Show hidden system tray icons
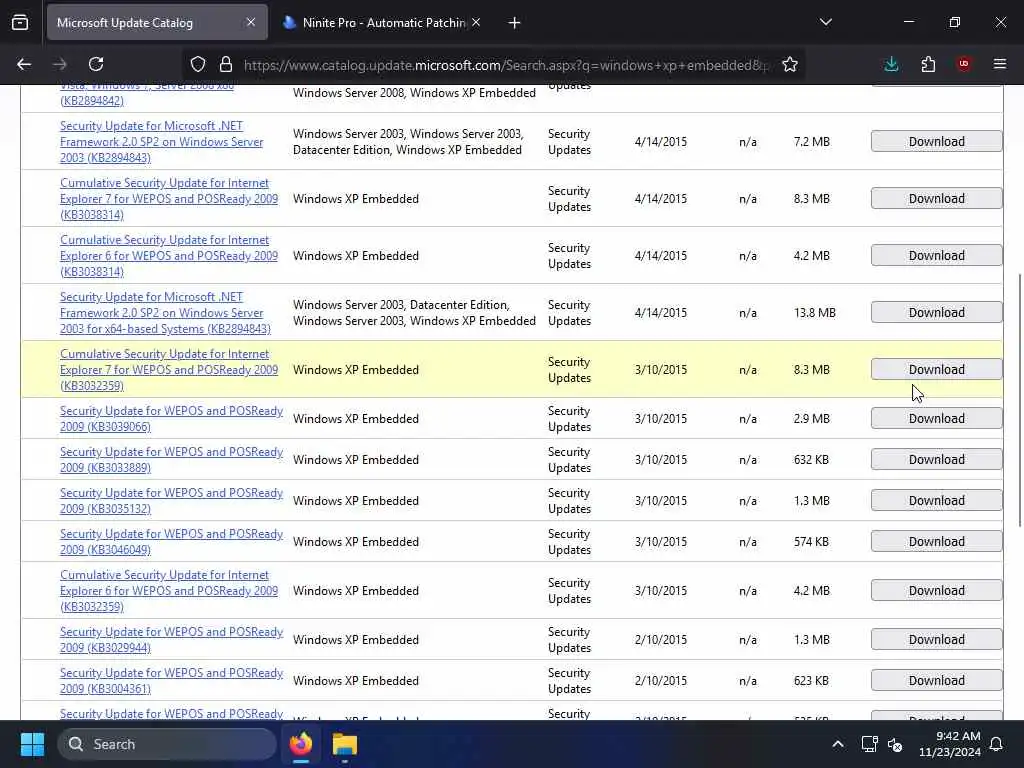Viewport: 1024px width, 768px height. point(838,744)
